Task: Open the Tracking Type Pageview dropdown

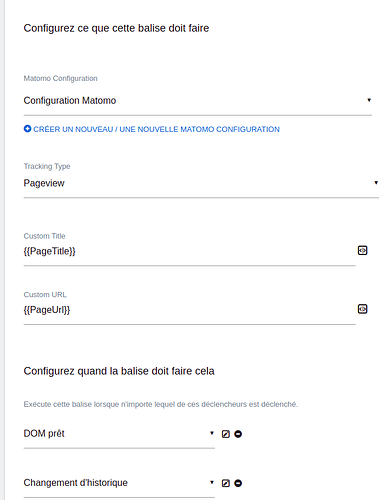Action: coord(201,183)
